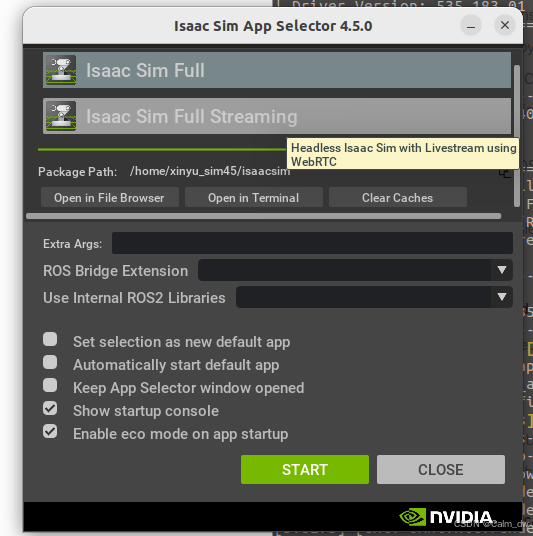Click the ROS Bridge Extension combo box field
Viewport: 533px width, 536px height.
pyautogui.click(x=355, y=270)
